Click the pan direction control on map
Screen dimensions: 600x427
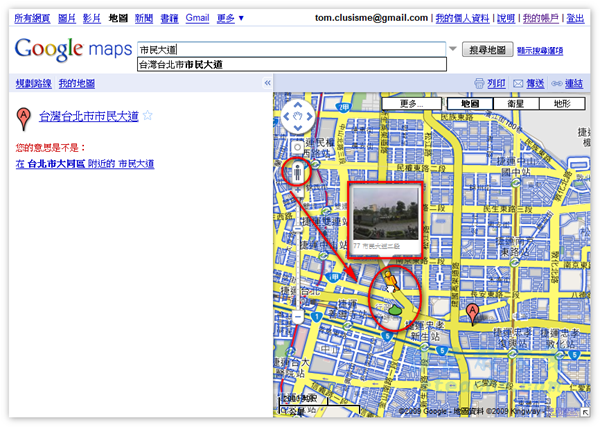coord(298,117)
